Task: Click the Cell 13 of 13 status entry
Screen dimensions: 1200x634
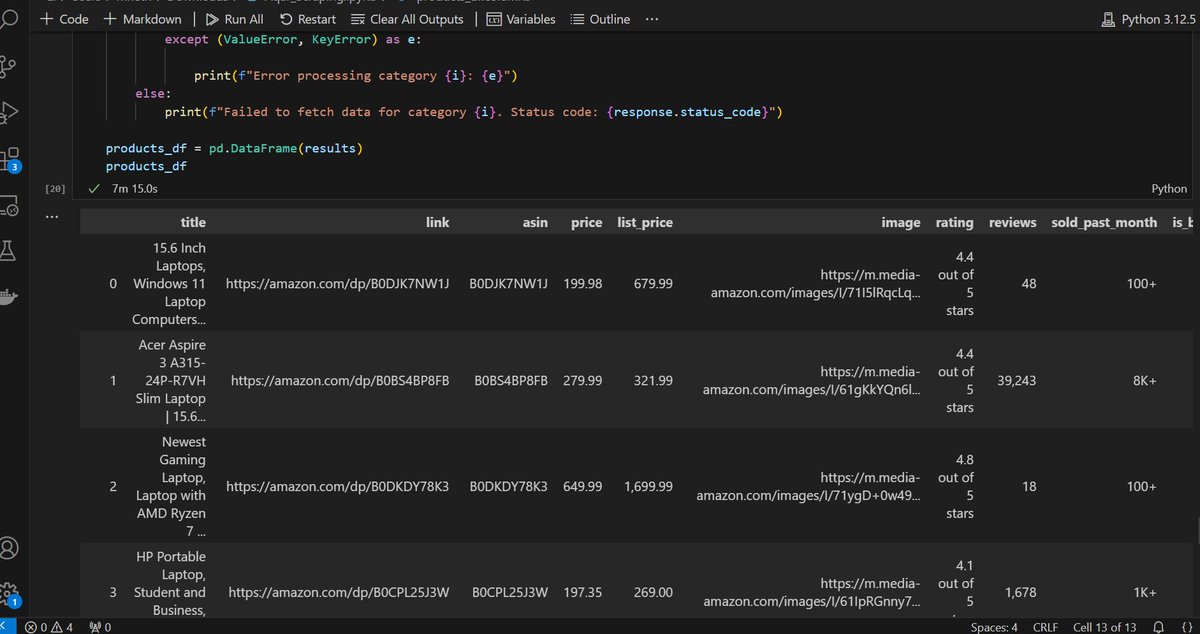Action: coord(1104,627)
